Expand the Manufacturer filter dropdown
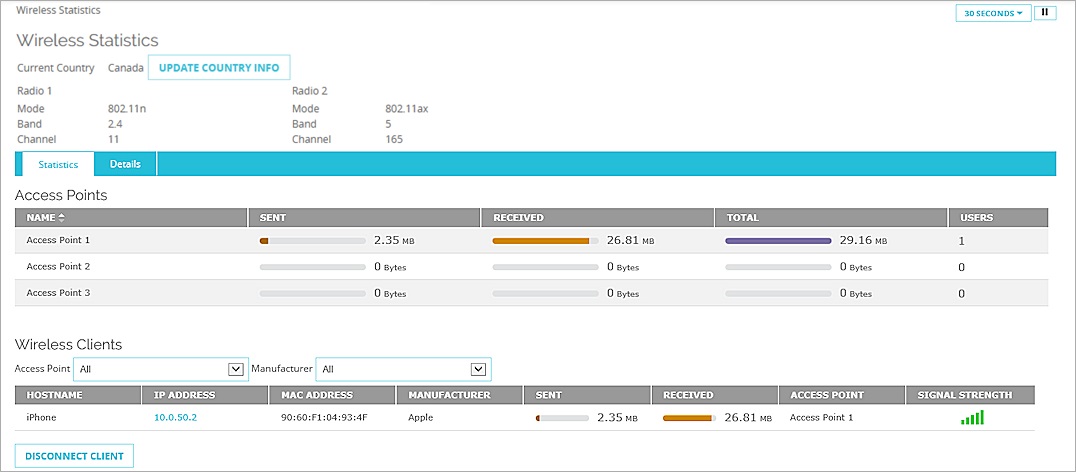The image size is (1076, 472). click(403, 369)
